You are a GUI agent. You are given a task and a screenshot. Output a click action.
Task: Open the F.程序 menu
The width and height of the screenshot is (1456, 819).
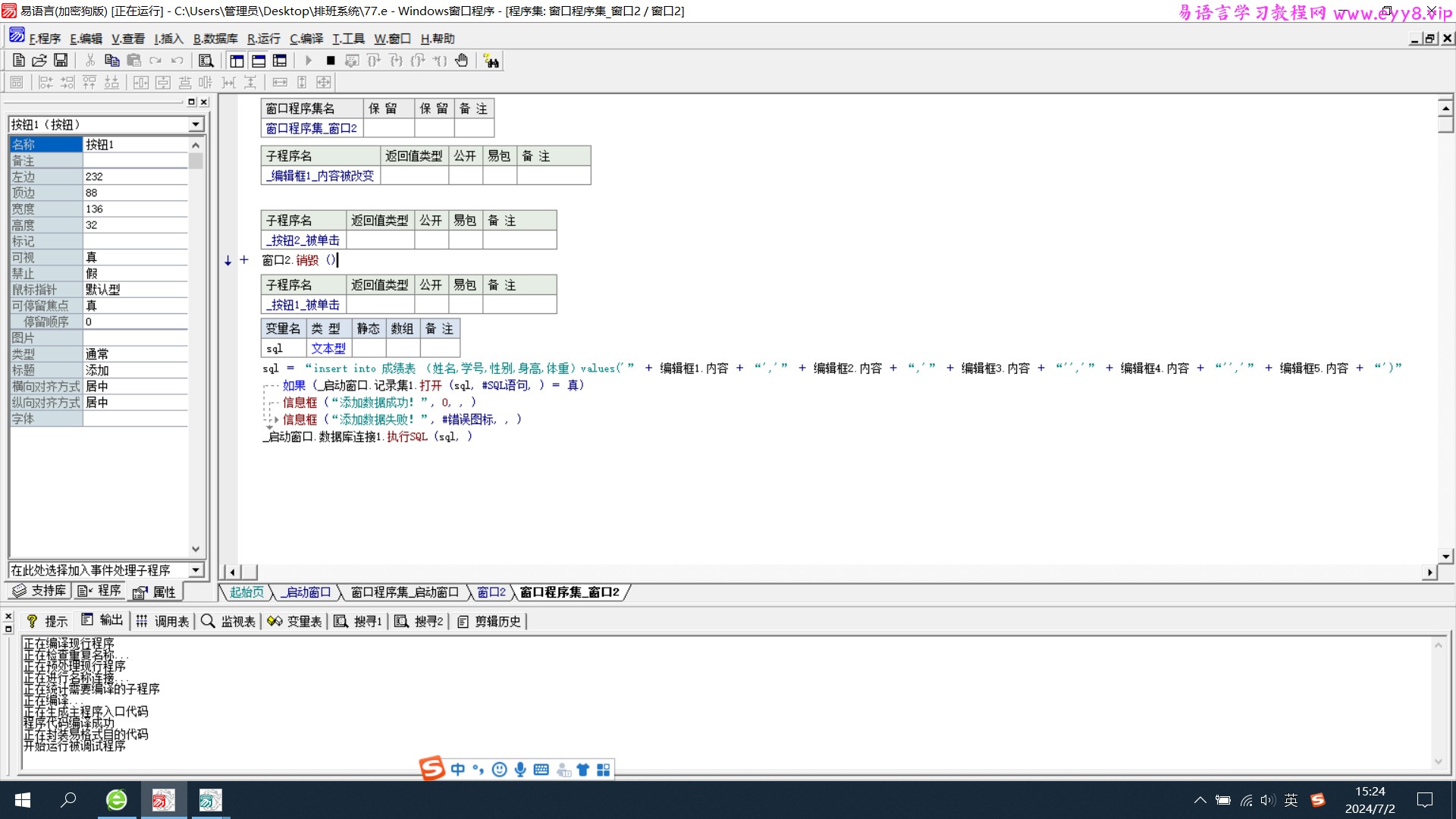tap(45, 39)
